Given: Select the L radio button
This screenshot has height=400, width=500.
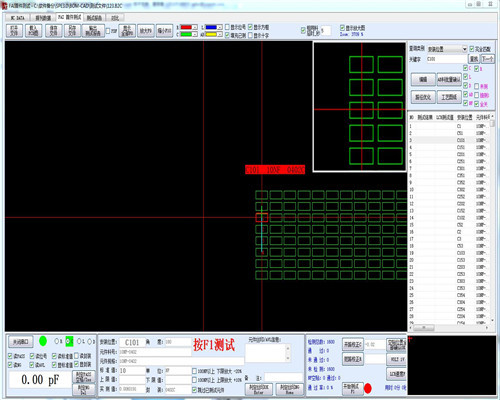Looking at the screenshot, I should [x=79, y=341].
